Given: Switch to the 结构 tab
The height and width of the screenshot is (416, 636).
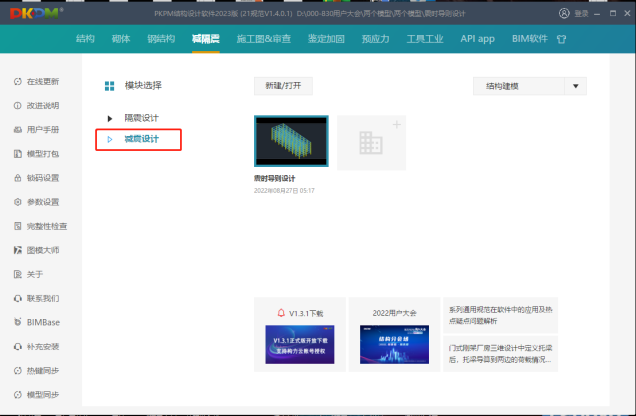Looking at the screenshot, I should [x=85, y=39].
